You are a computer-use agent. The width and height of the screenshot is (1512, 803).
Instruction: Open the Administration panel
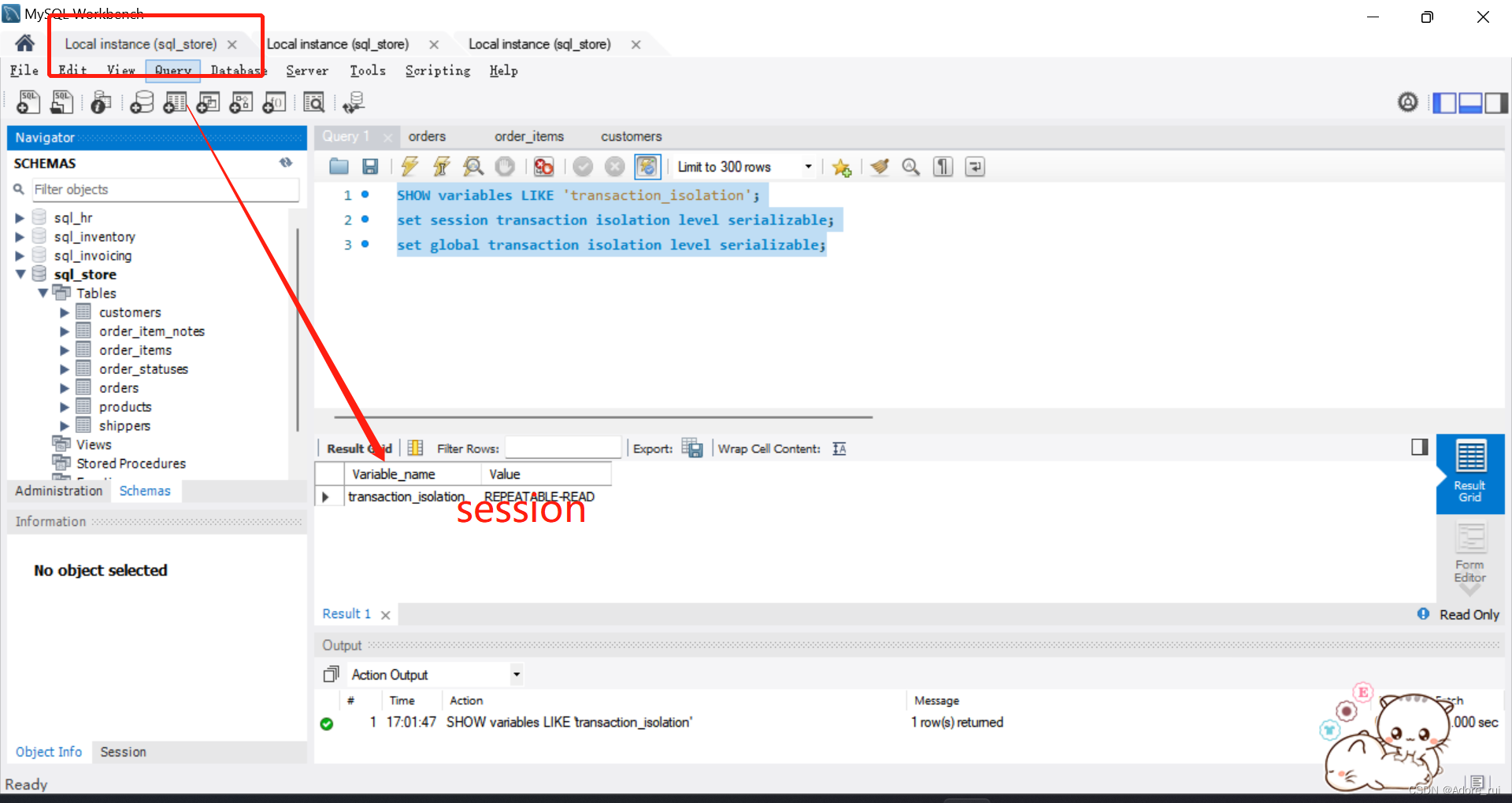58,490
